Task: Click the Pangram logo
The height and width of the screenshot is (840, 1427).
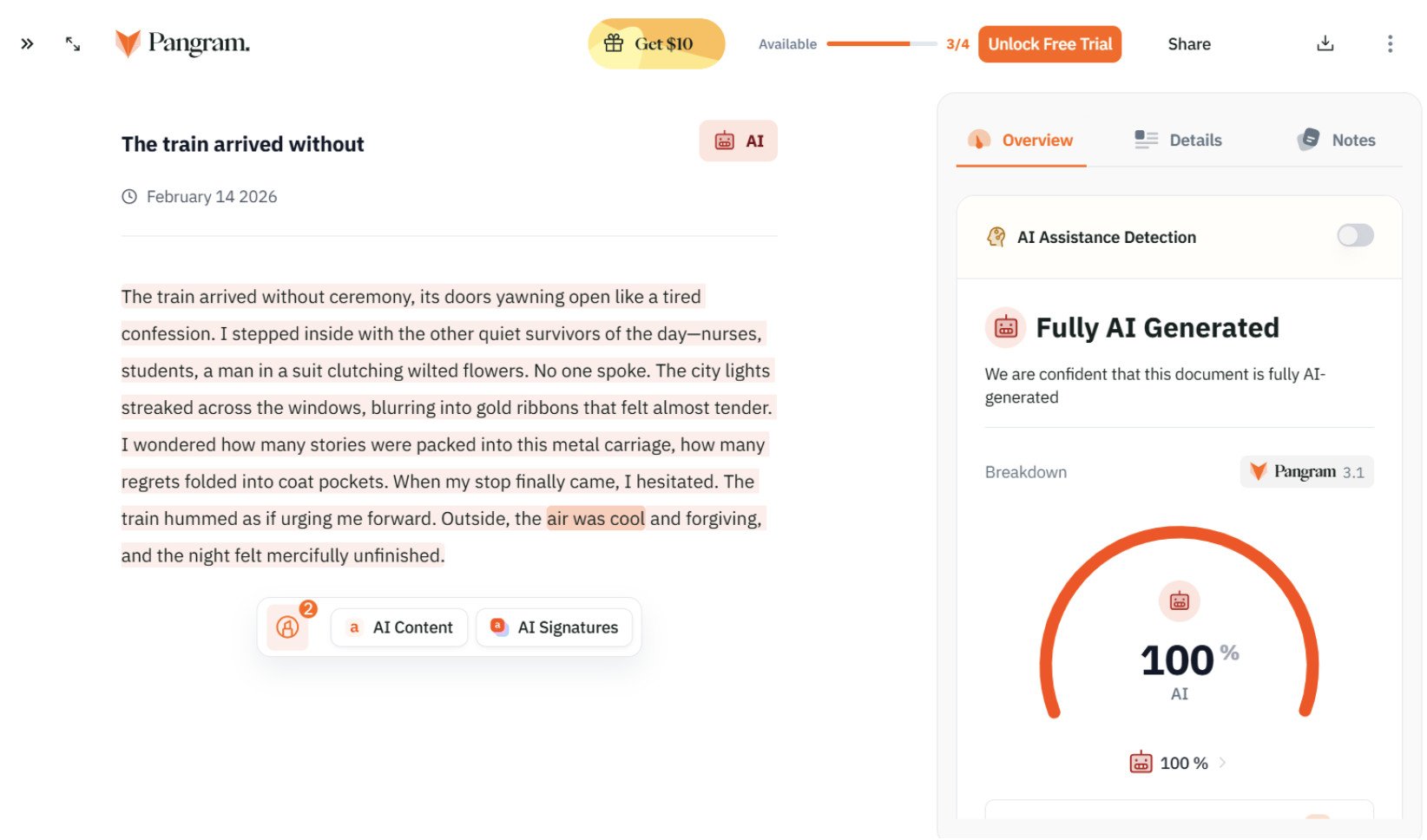Action: (x=182, y=43)
